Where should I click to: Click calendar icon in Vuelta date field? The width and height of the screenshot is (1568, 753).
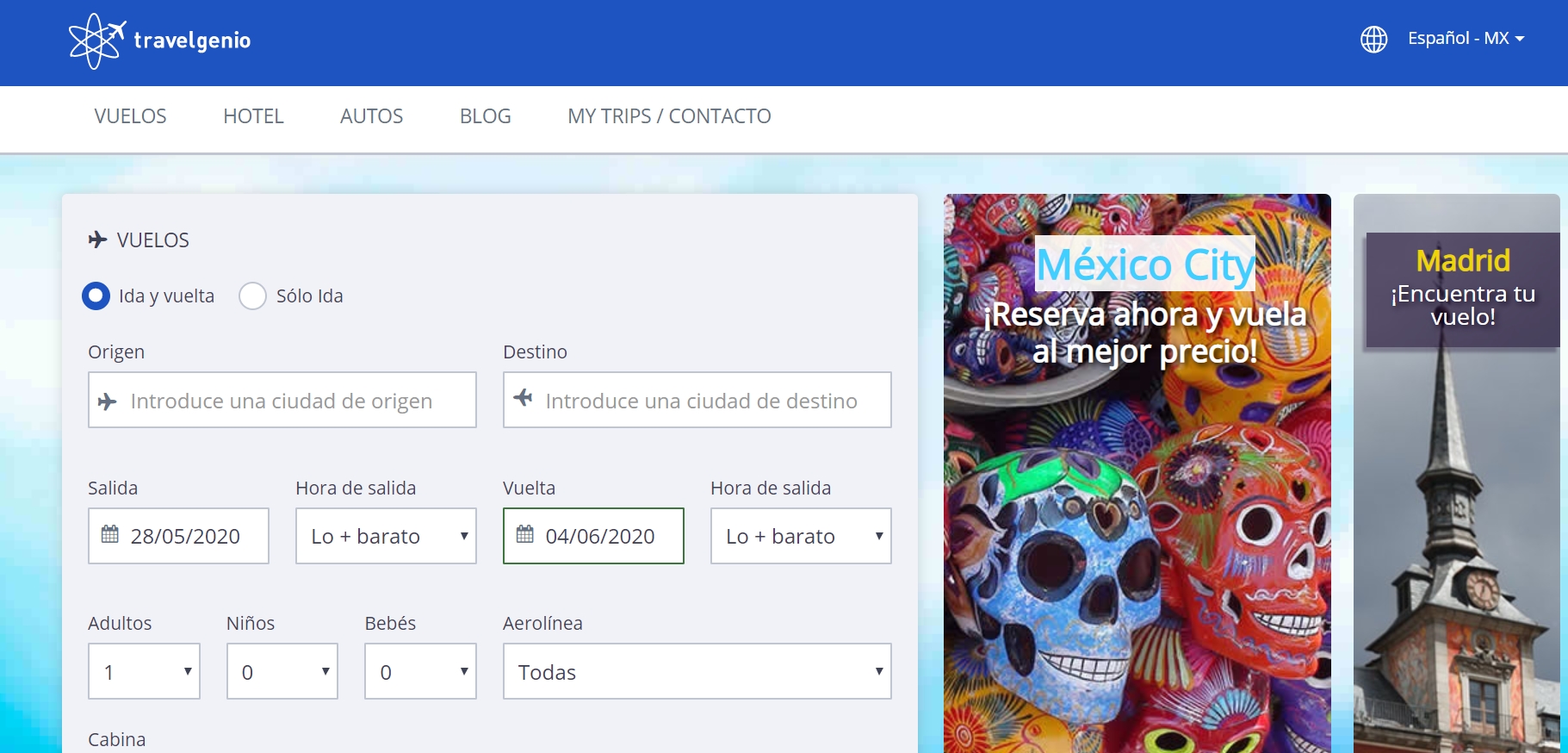(525, 534)
